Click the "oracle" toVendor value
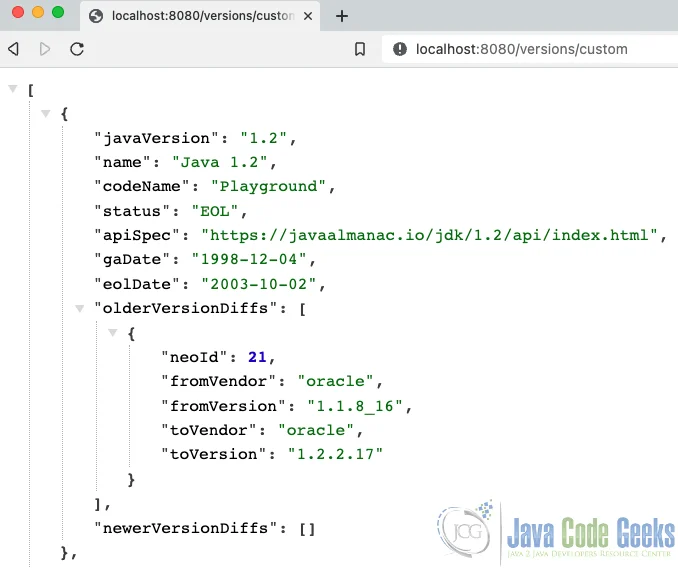The width and height of the screenshot is (678, 568). pyautogui.click(x=316, y=431)
